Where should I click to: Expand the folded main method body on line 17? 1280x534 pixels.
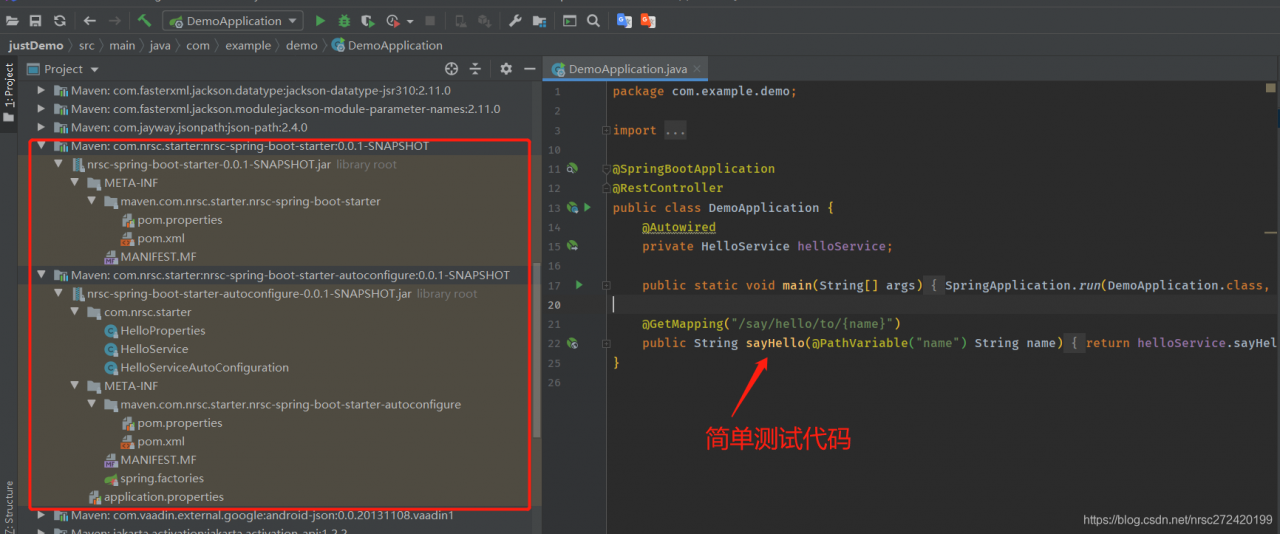pyautogui.click(x=606, y=285)
